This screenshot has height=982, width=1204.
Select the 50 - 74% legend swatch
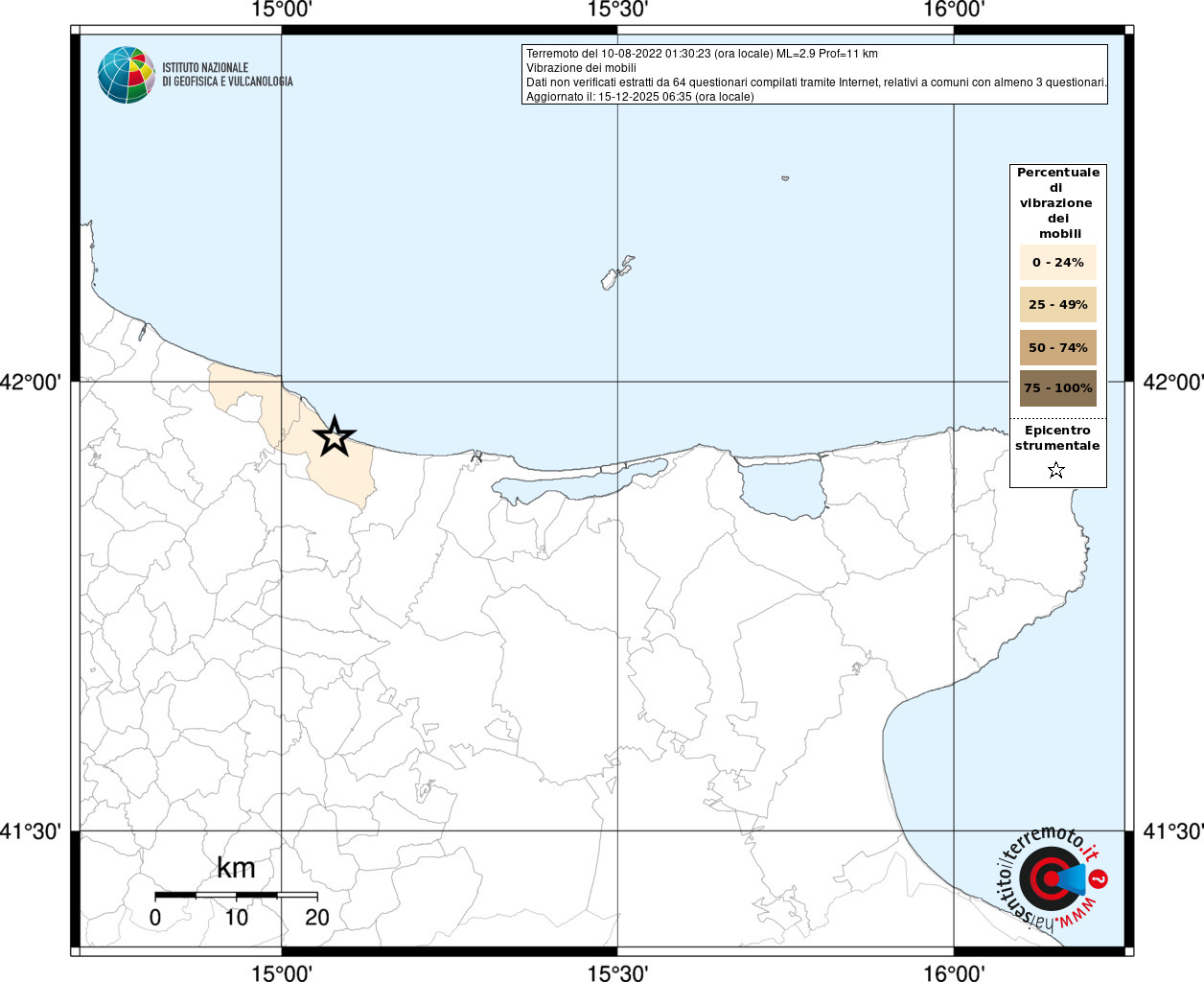click(x=1058, y=347)
